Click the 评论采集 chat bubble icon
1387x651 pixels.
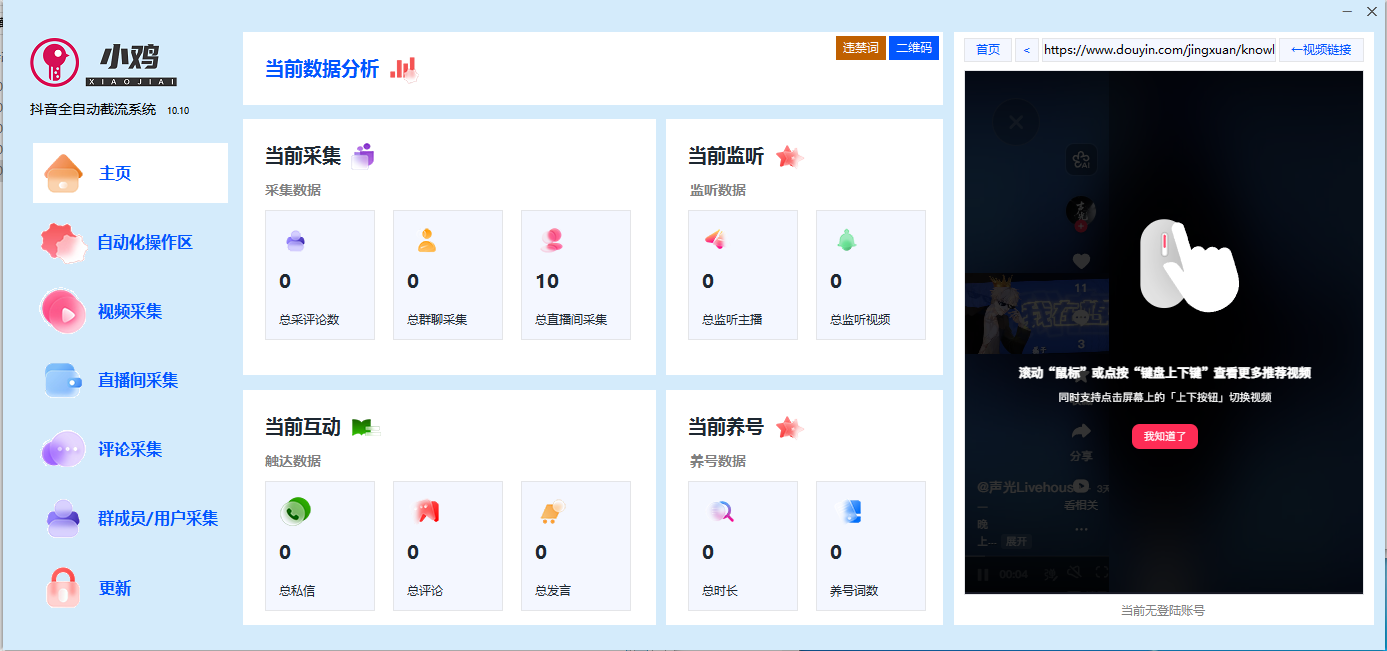coord(64,450)
